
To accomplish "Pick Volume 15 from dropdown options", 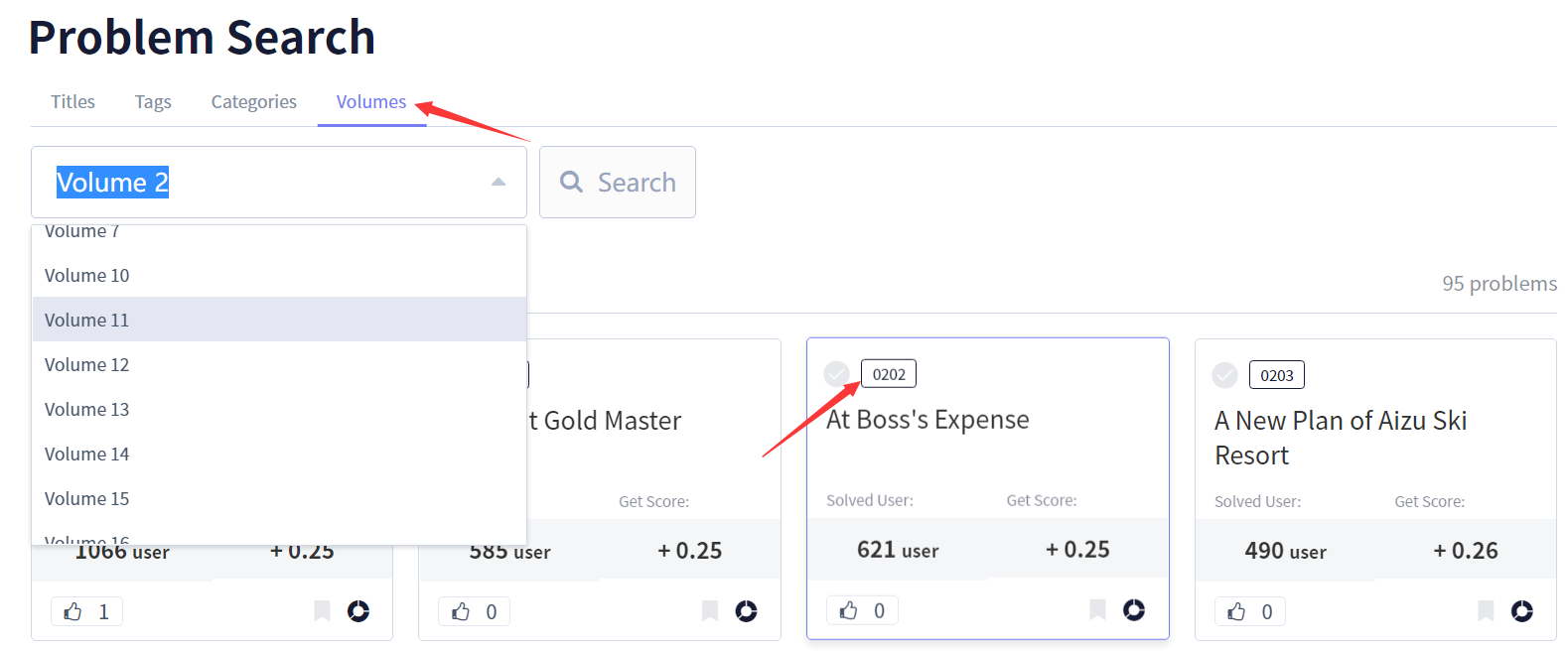I will (x=87, y=498).
